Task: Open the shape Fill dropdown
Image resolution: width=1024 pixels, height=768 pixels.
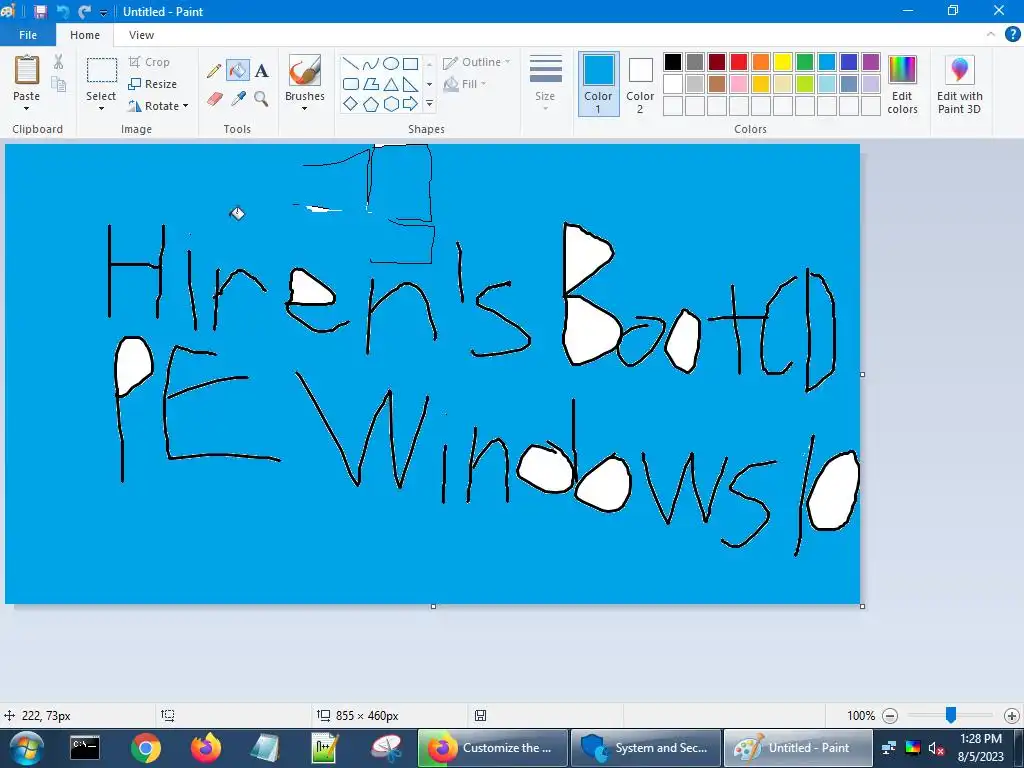Action: 465,84
